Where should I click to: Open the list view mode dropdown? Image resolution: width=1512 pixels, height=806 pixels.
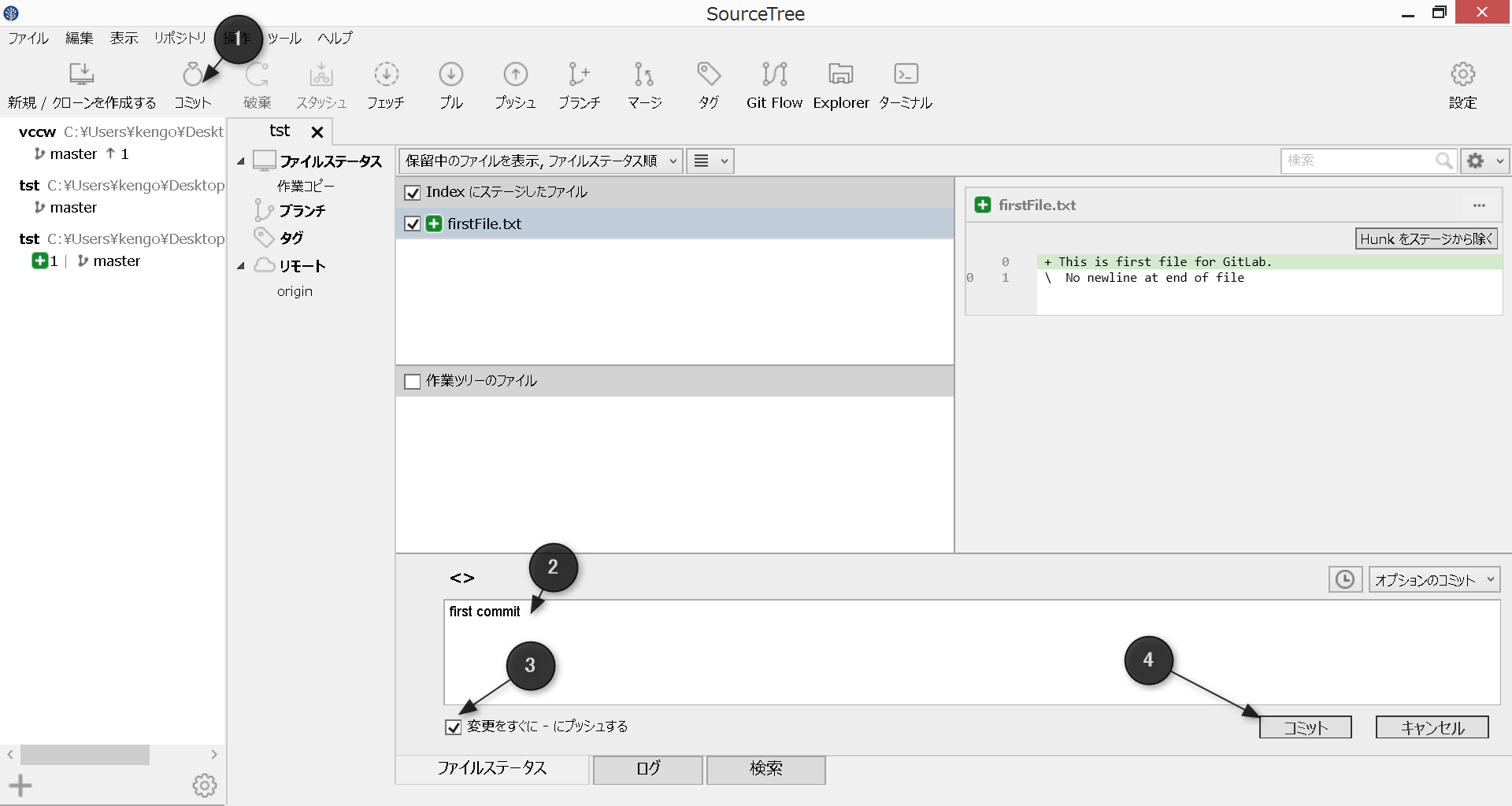coord(710,161)
